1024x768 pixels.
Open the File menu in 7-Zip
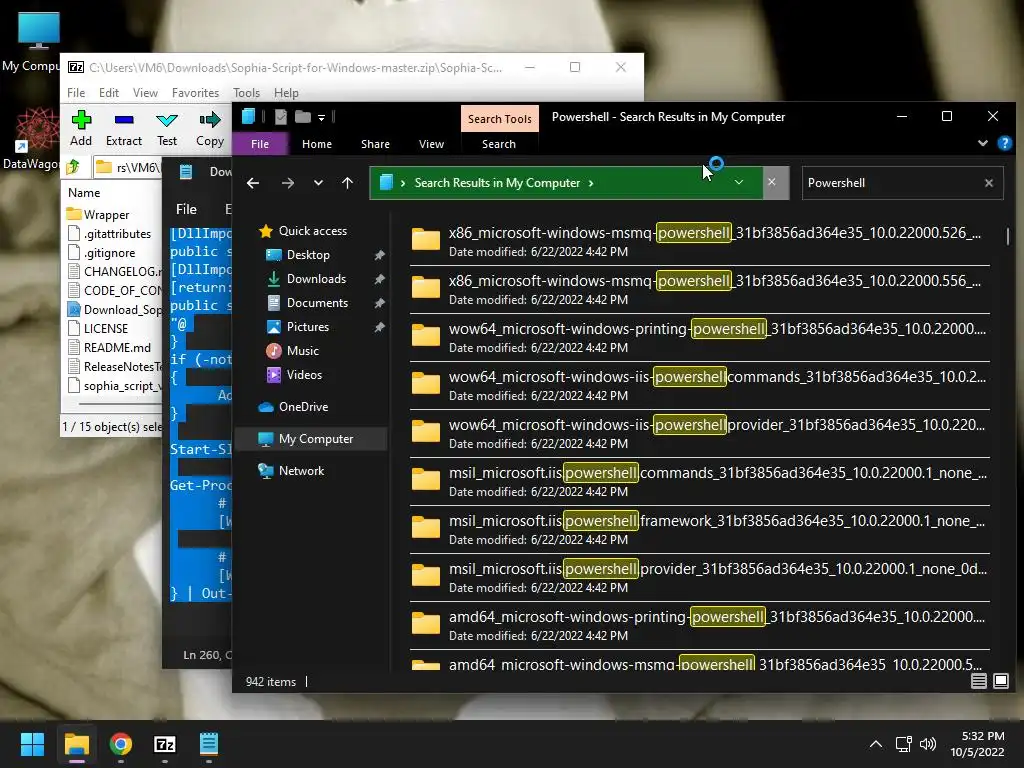pyautogui.click(x=76, y=93)
